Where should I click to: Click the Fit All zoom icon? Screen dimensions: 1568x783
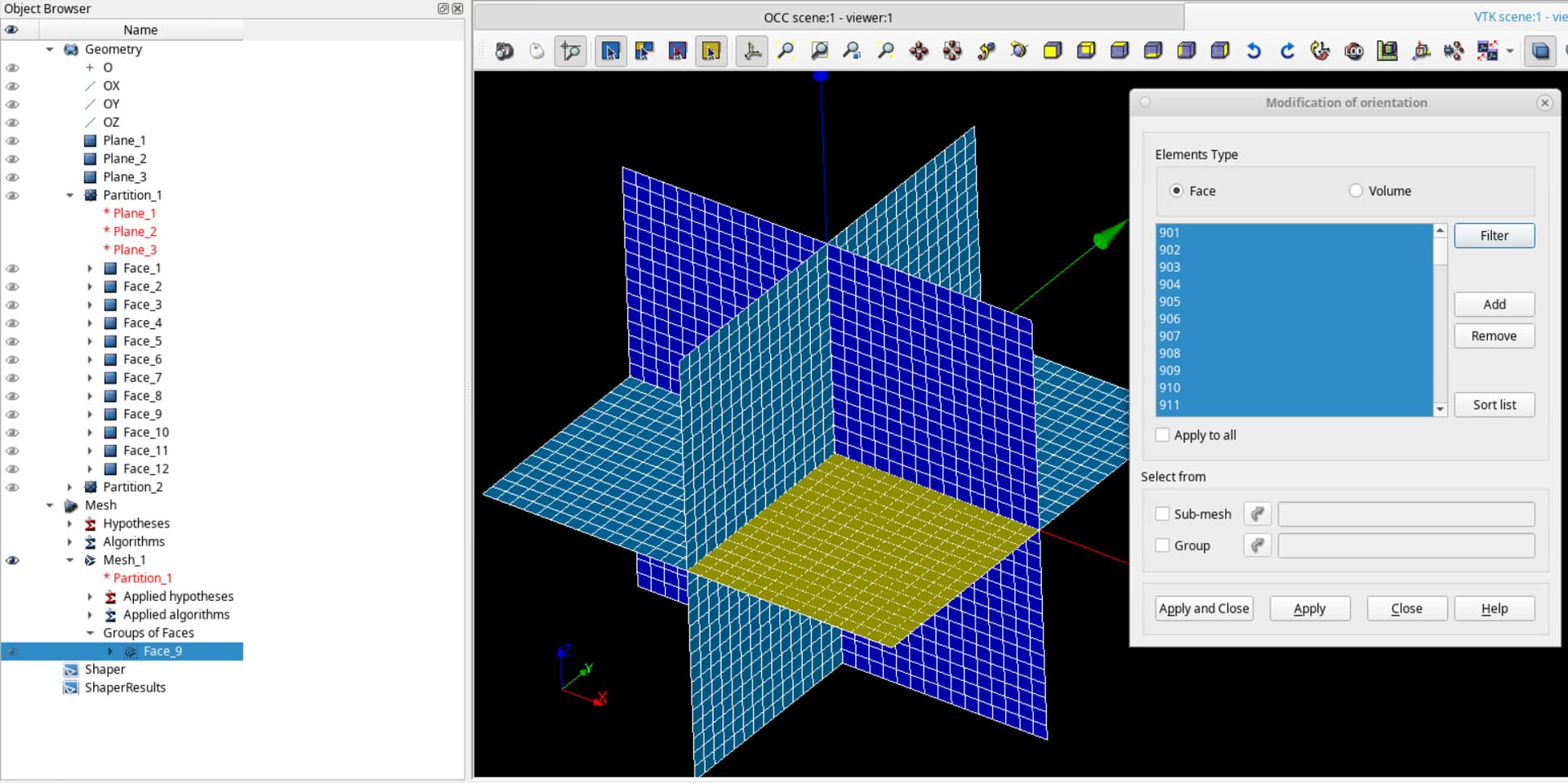[786, 51]
